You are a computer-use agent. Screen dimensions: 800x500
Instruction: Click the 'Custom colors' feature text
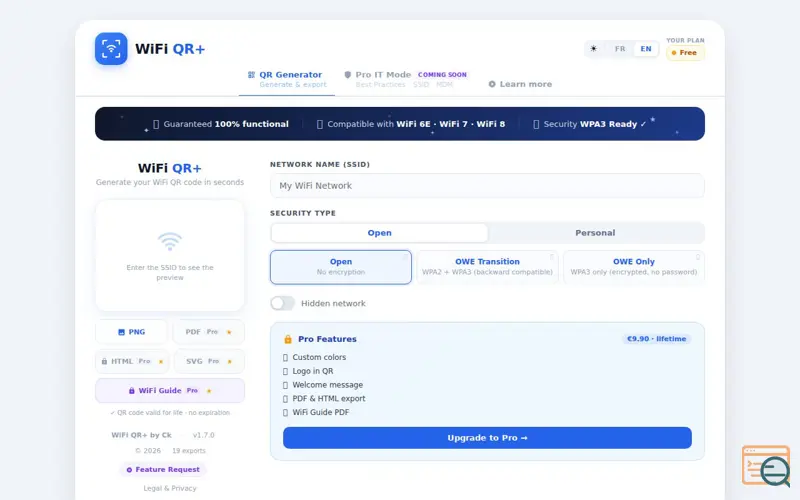pyautogui.click(x=319, y=357)
